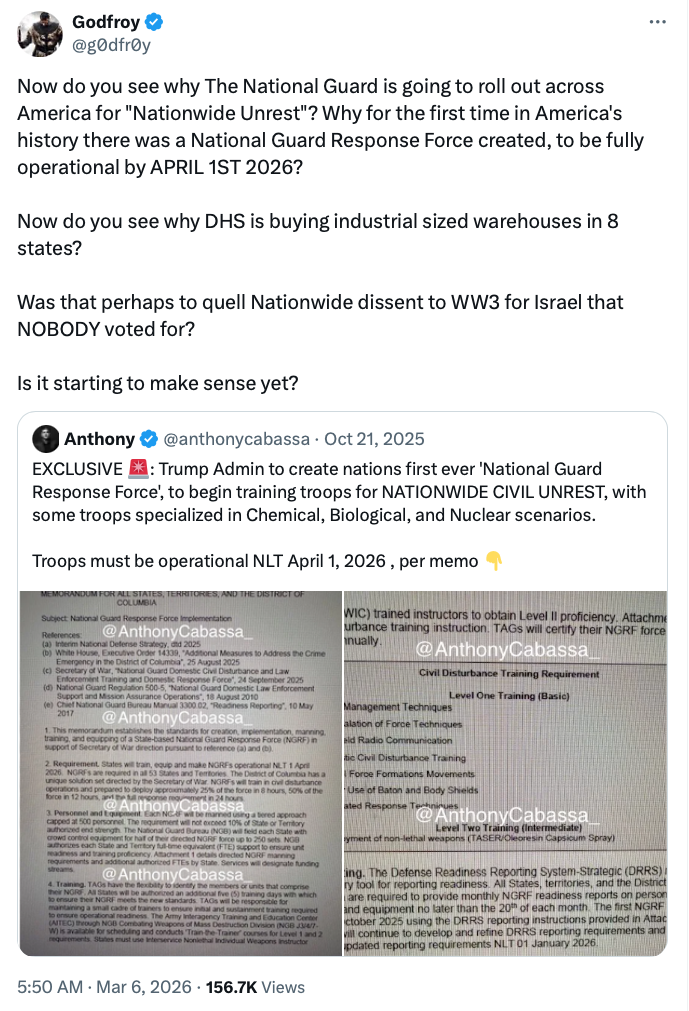689x1011 pixels.
Task: Open Godfroy's profile avatar
Action: 41,34
